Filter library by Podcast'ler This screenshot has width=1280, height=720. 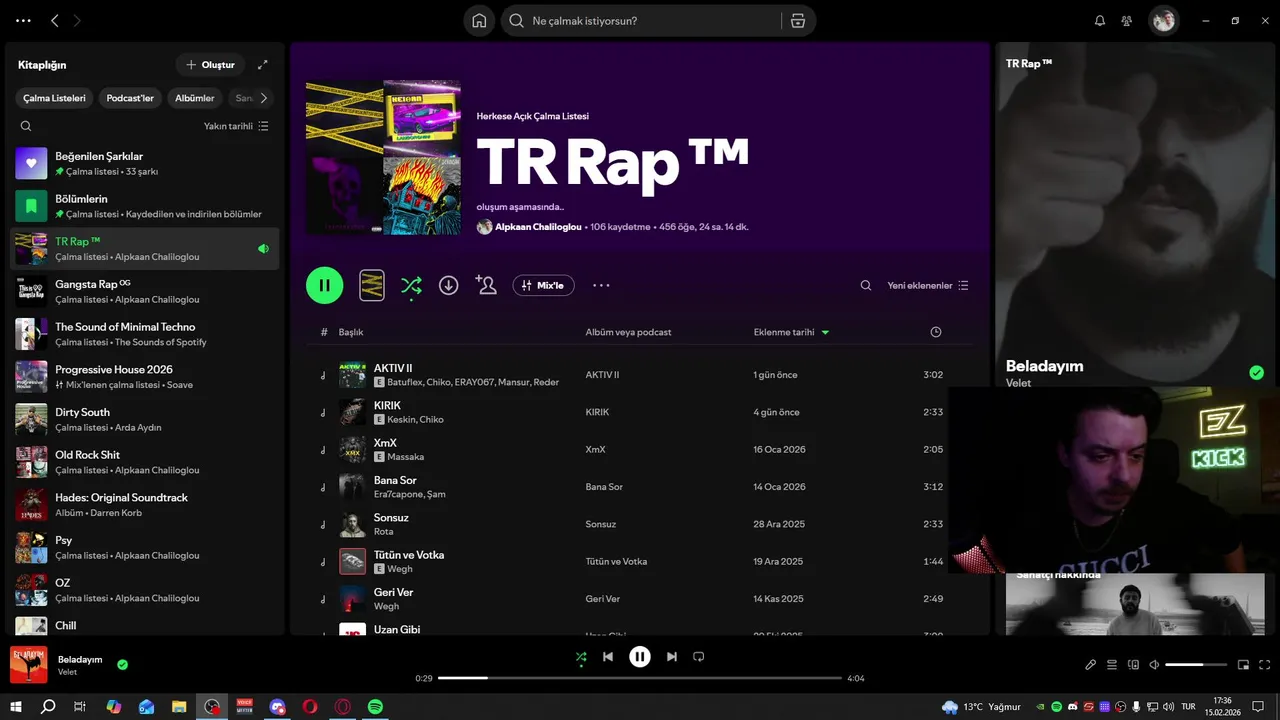tap(130, 98)
